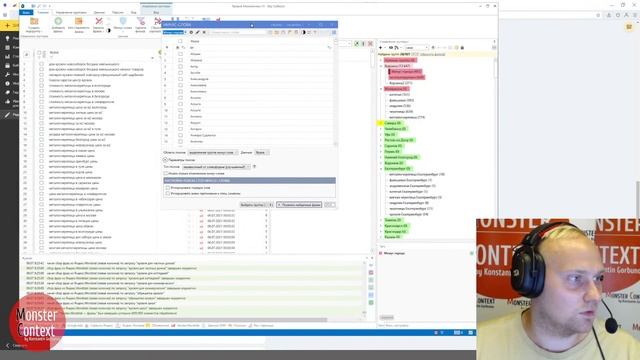Click the lock icon in groups panel toolbar
The height and width of the screenshot is (360, 640).
(462, 48)
